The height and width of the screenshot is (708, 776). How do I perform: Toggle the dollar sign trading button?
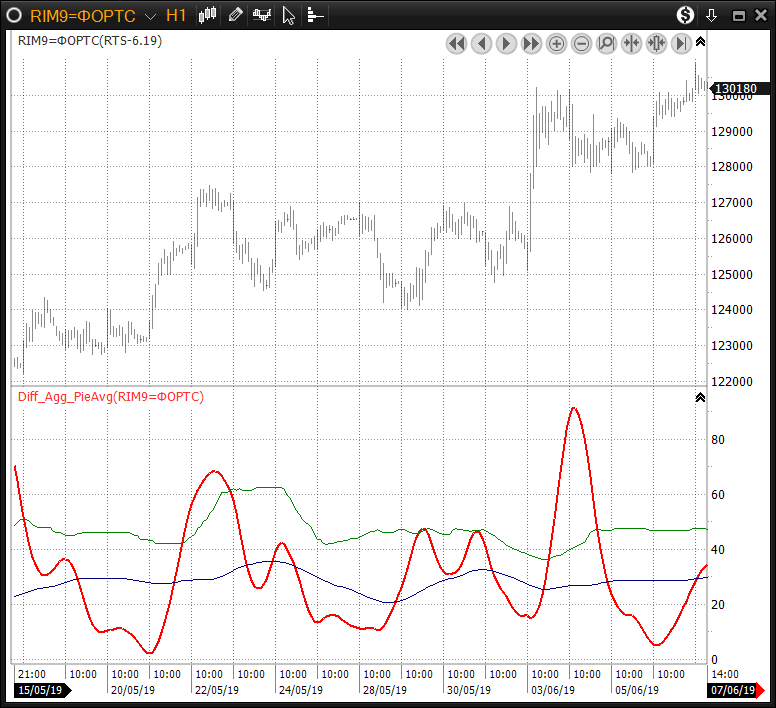[685, 15]
